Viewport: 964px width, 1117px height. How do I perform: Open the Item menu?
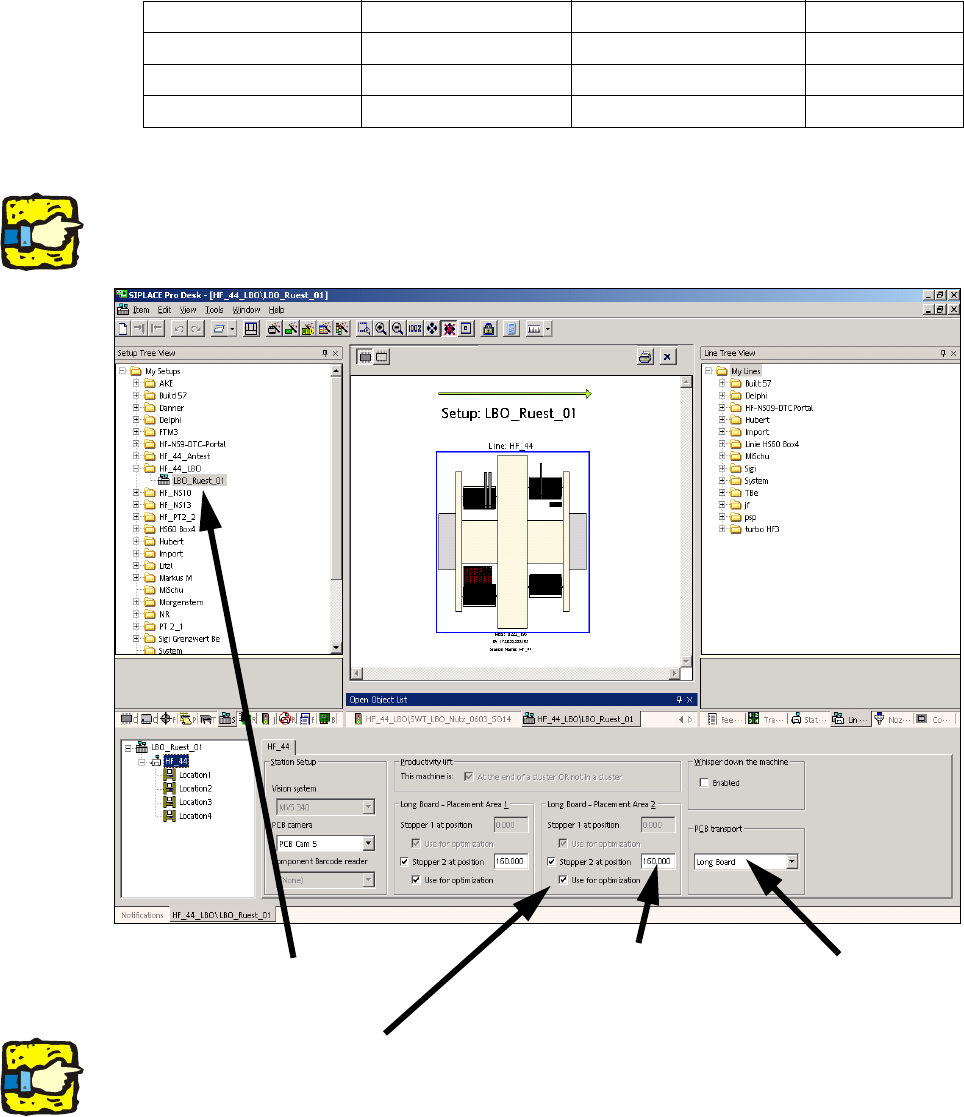(141, 310)
